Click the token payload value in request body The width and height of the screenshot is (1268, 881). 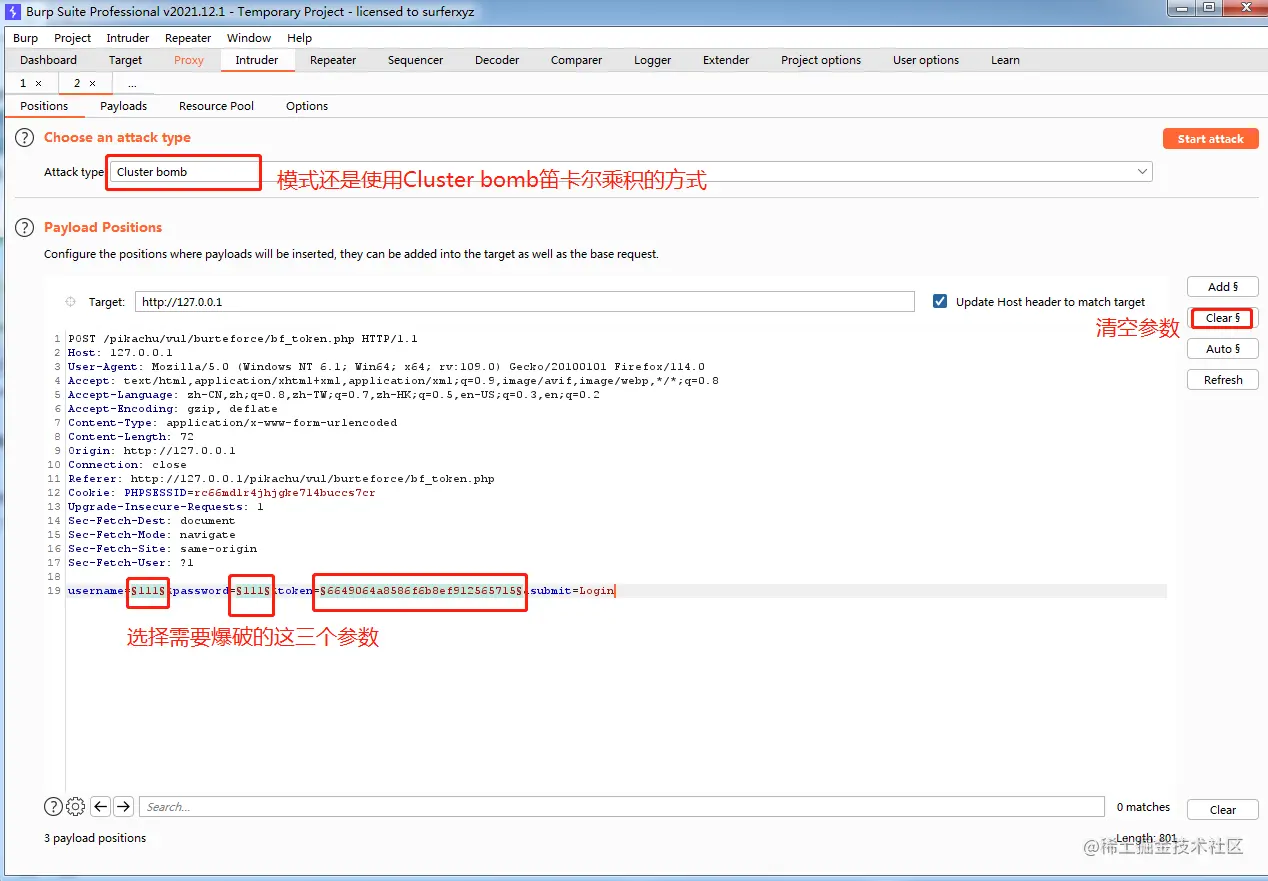click(x=420, y=591)
